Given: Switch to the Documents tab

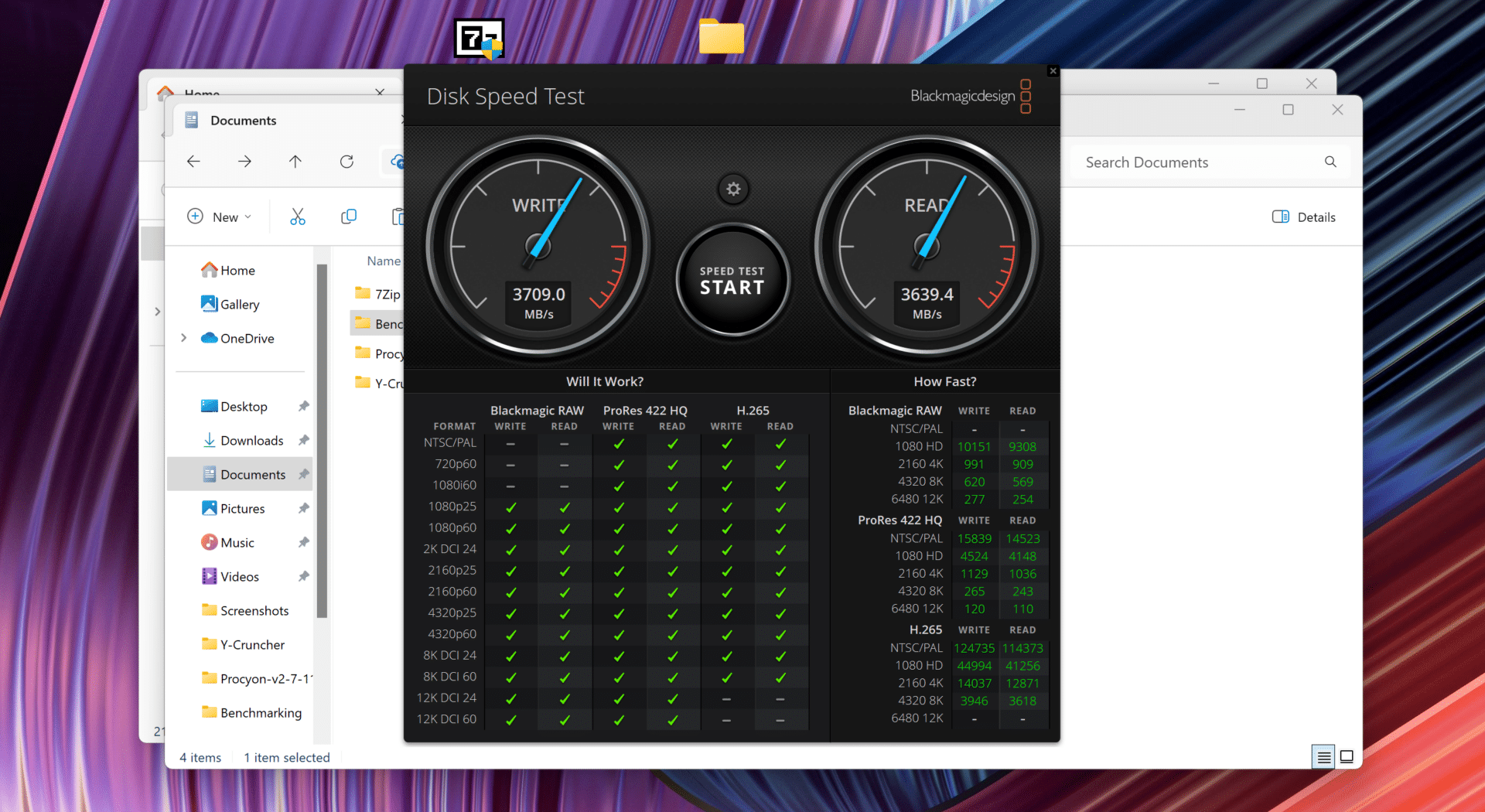Looking at the screenshot, I should pyautogui.click(x=286, y=121).
